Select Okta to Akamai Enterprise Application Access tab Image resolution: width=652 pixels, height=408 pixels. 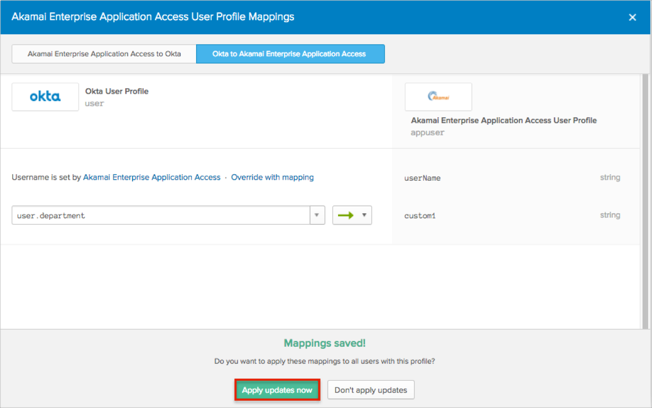tap(289, 53)
